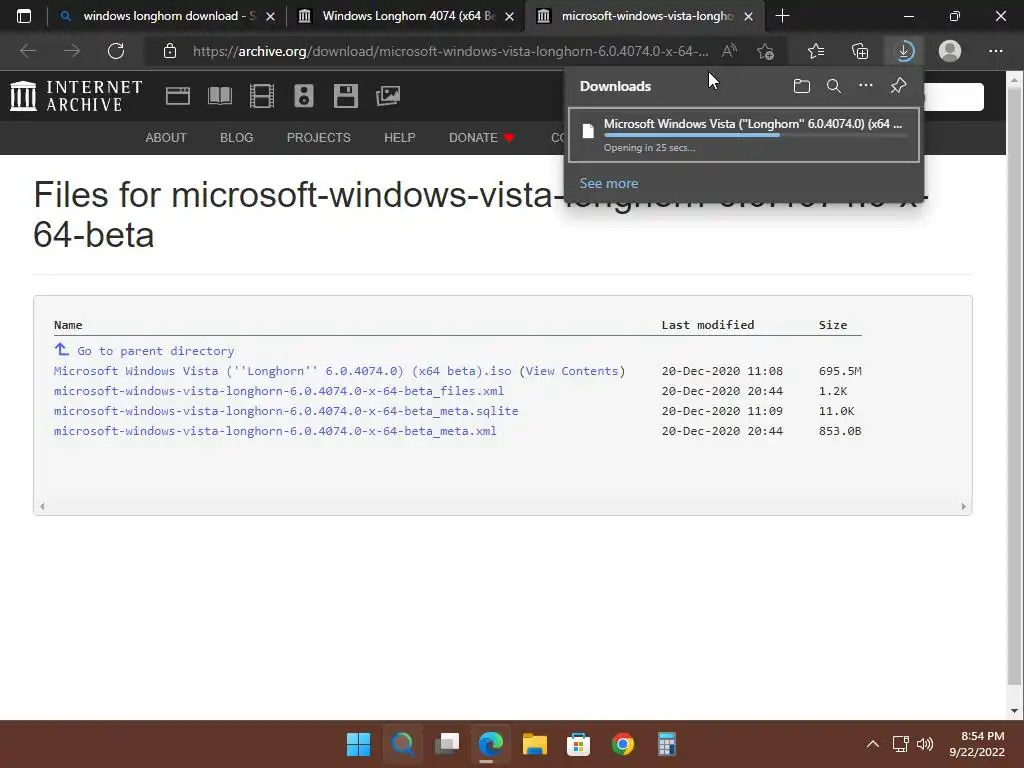This screenshot has height=768, width=1024.
Task: Open the beta_meta.xml link
Action: (x=275, y=431)
